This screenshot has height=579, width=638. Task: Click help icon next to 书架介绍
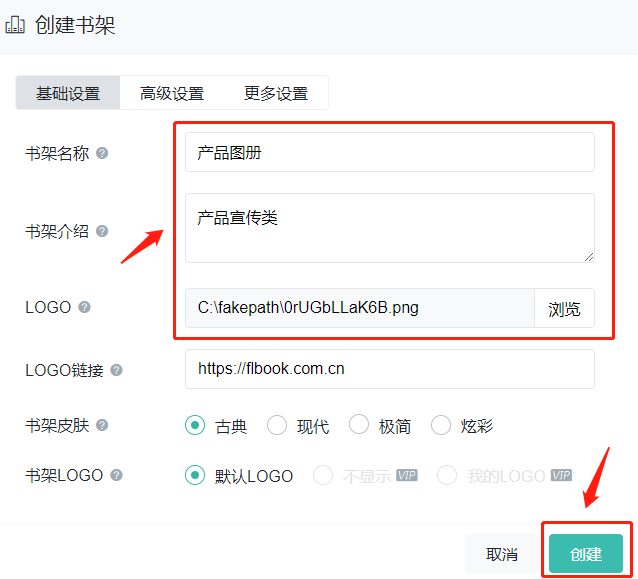[102, 231]
